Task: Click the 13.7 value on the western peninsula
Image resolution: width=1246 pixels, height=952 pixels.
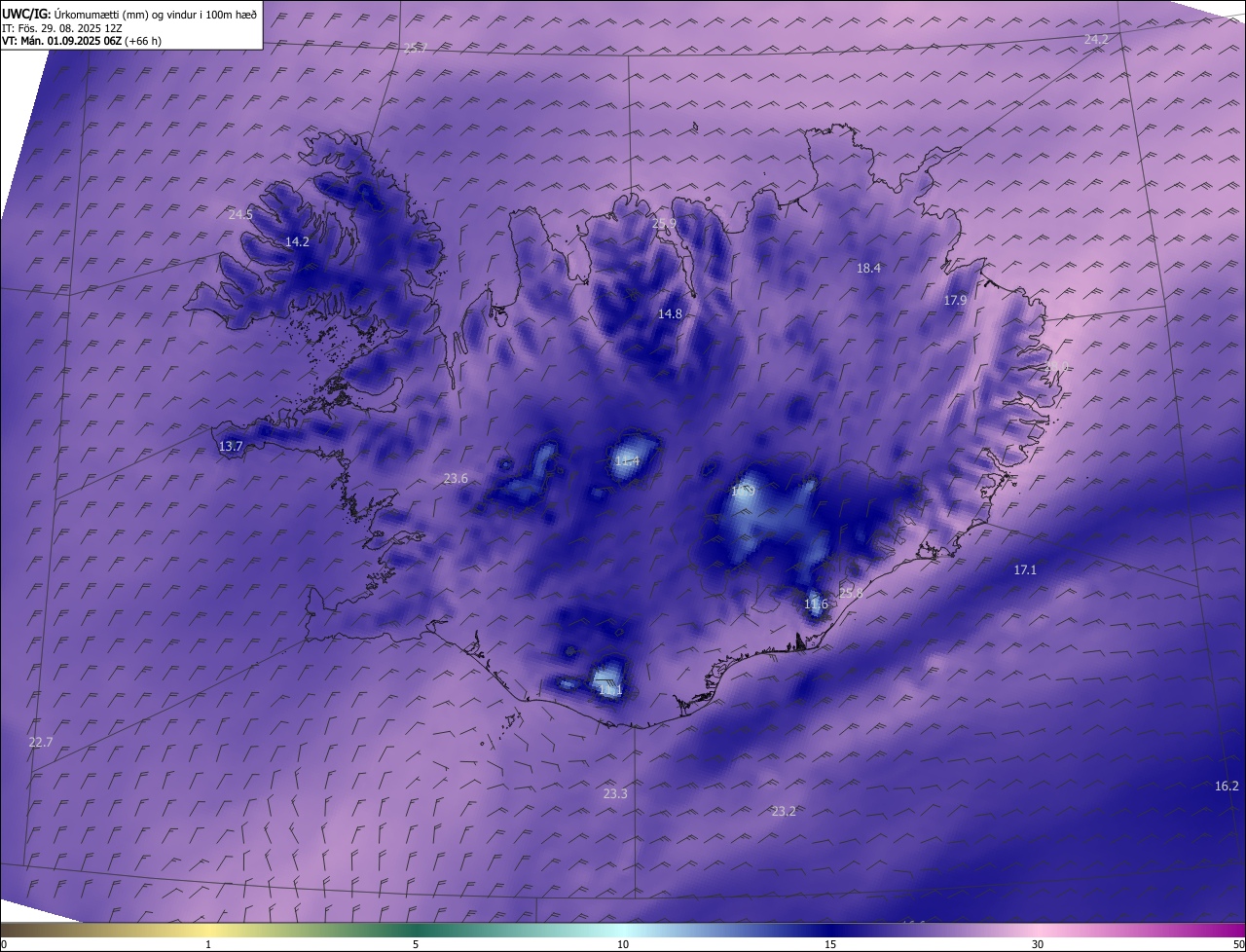Action: pos(231,446)
